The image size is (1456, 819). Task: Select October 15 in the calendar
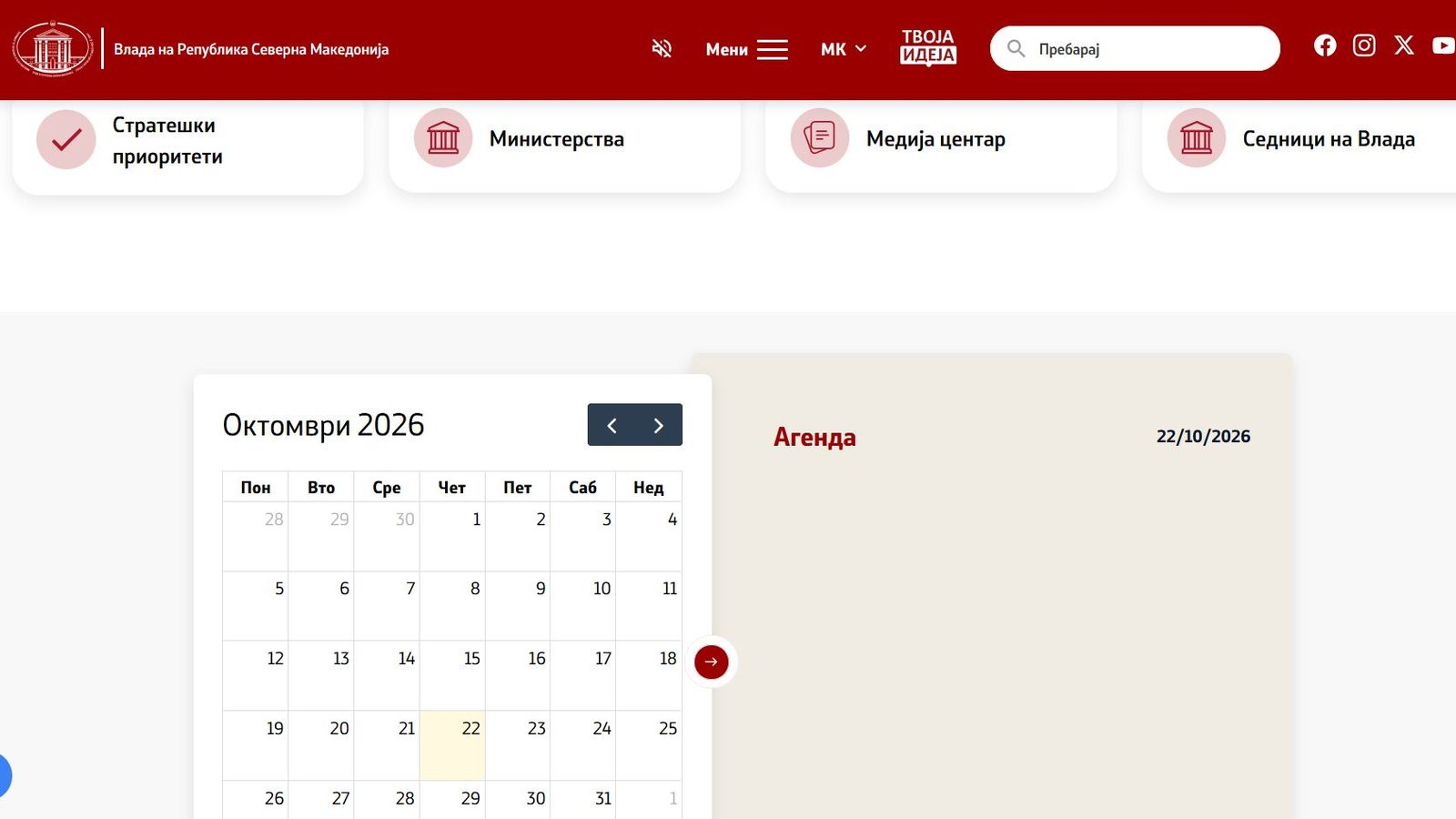[452, 675]
